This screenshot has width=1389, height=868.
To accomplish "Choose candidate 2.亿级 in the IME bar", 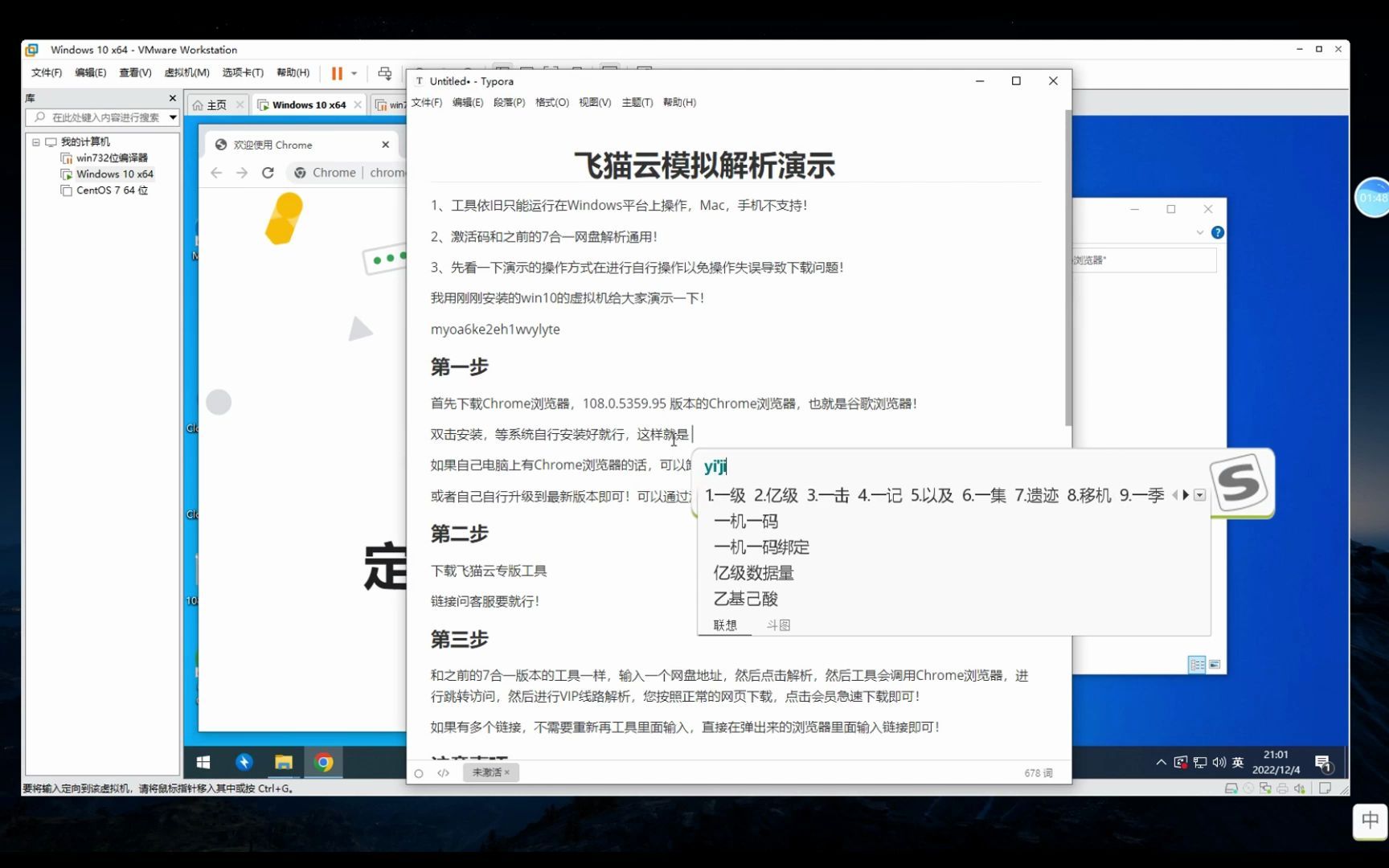I will [x=776, y=496].
